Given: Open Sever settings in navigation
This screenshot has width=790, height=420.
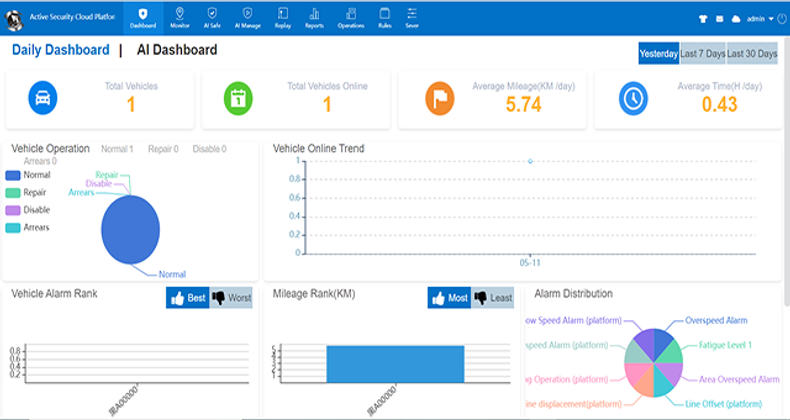Looking at the screenshot, I should [412, 19].
